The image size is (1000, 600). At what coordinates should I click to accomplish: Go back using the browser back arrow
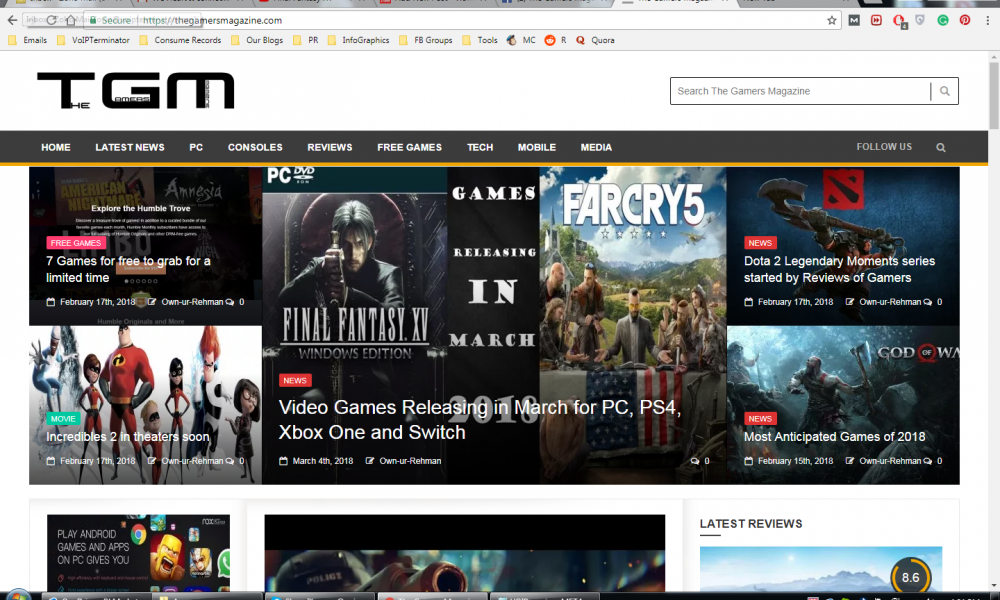(x=12, y=20)
